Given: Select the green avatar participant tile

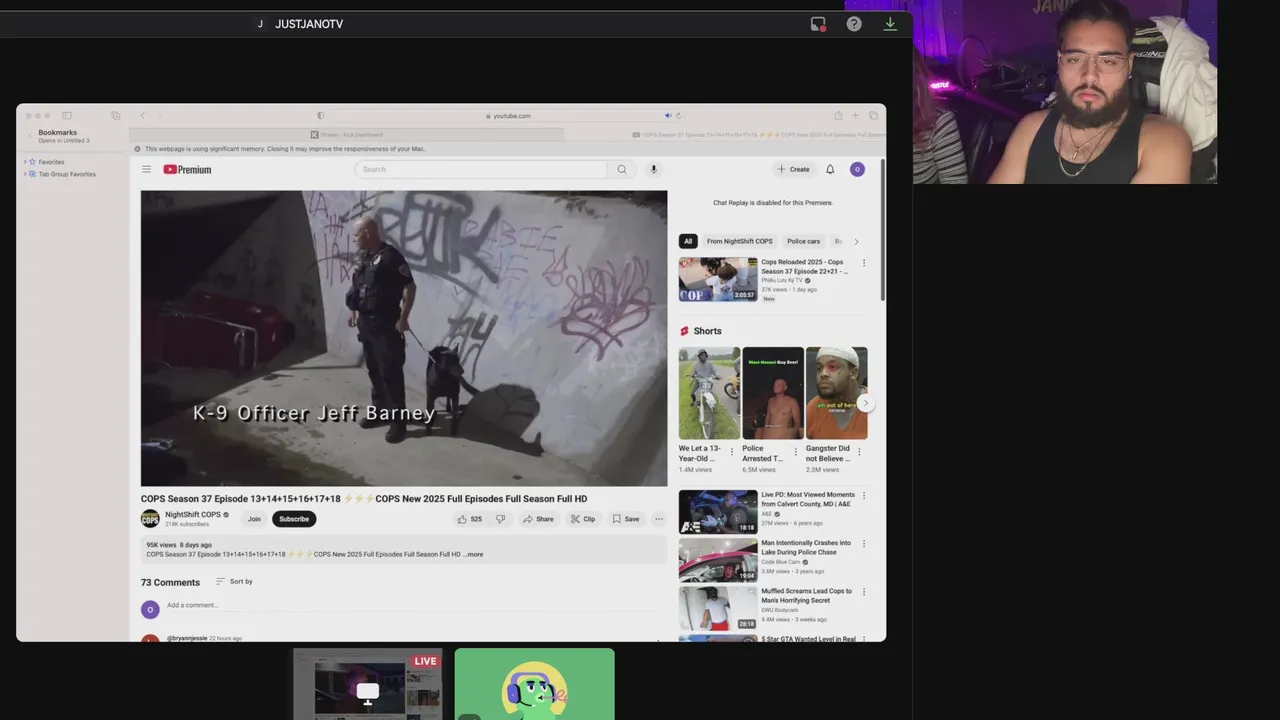Looking at the screenshot, I should pyautogui.click(x=534, y=684).
